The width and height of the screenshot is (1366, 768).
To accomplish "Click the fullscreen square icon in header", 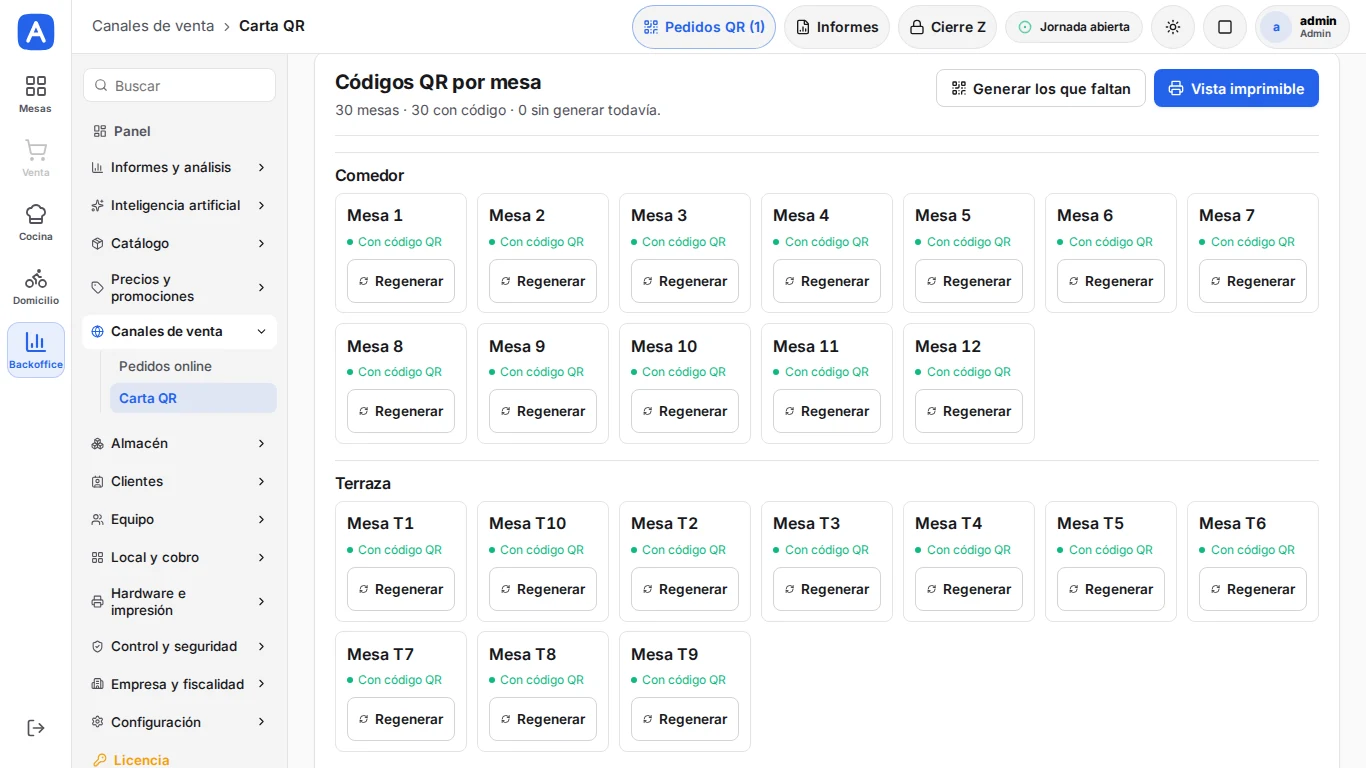I will [x=1225, y=27].
